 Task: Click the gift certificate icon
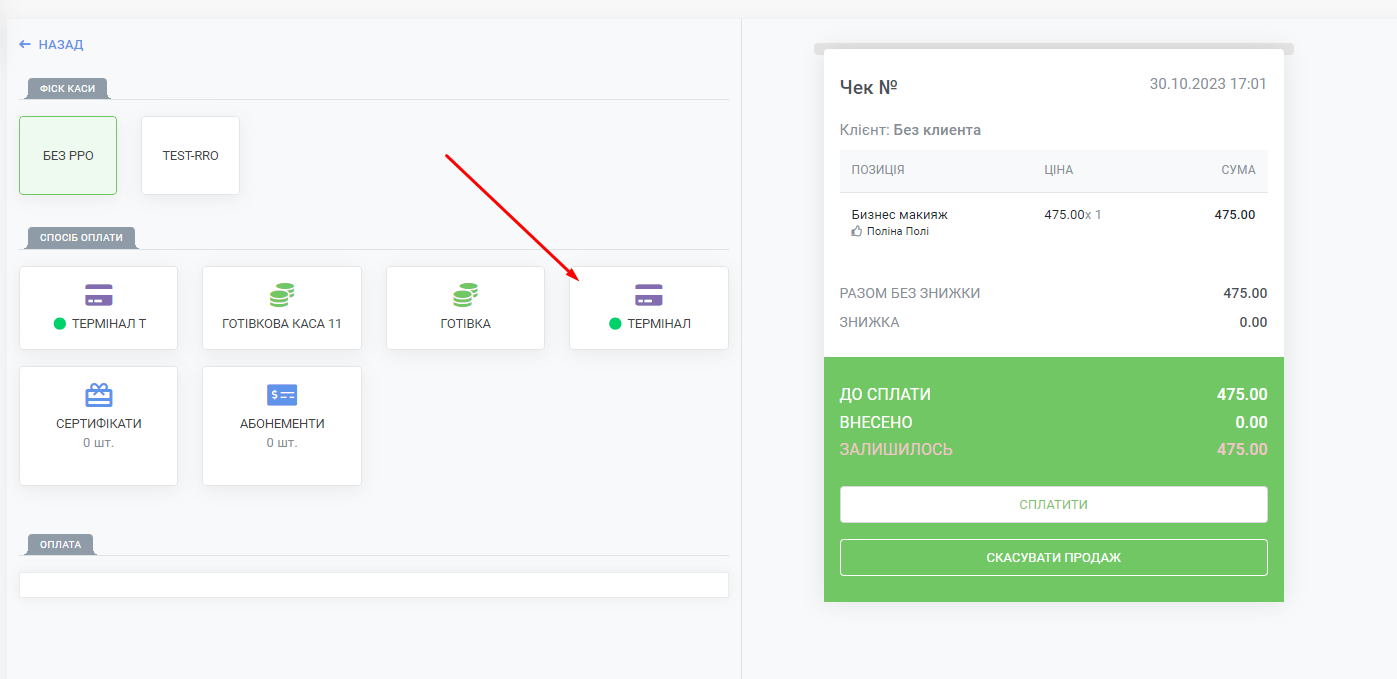[x=99, y=395]
